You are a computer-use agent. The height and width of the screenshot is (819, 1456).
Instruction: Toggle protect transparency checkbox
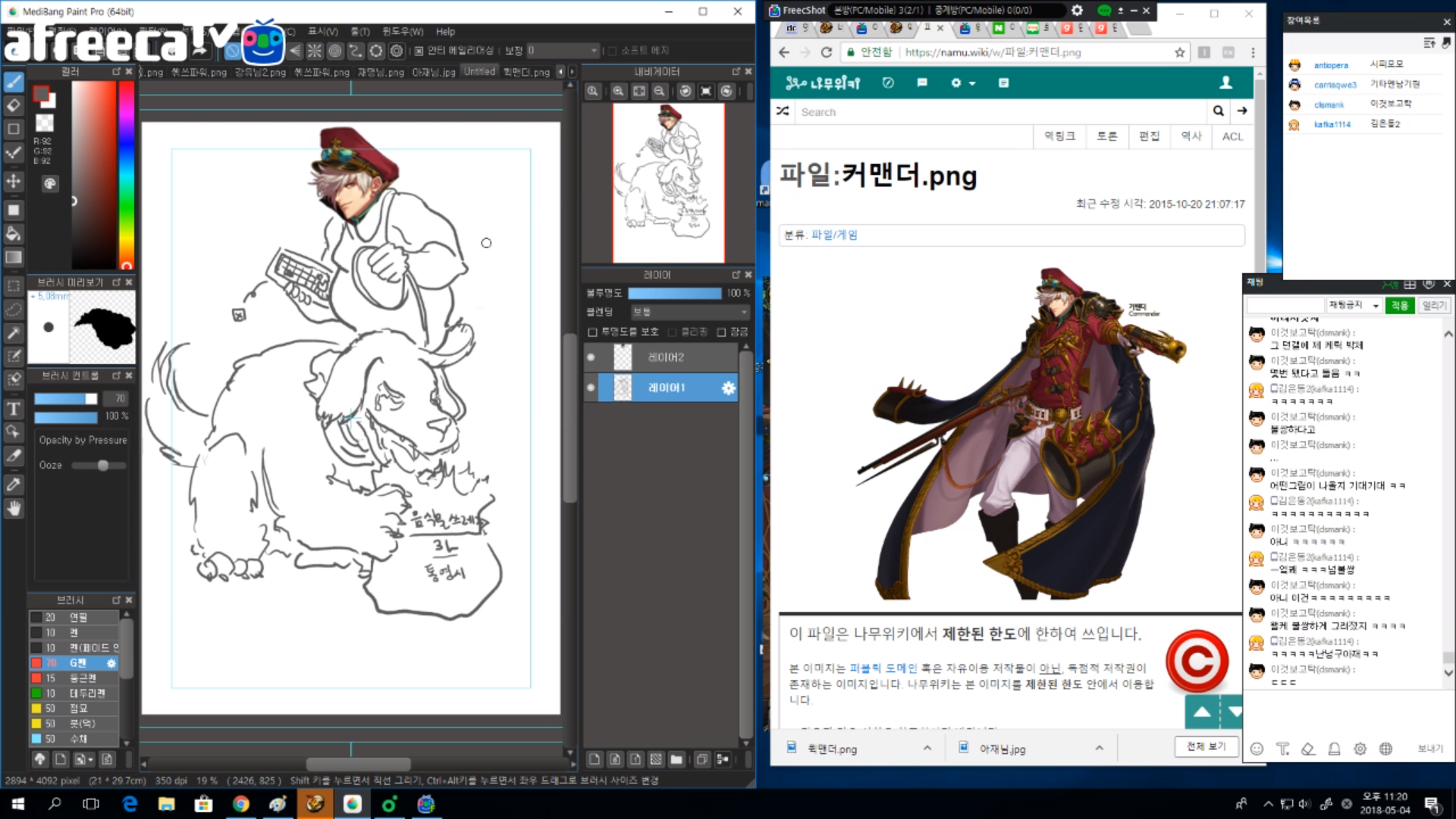pyautogui.click(x=593, y=332)
